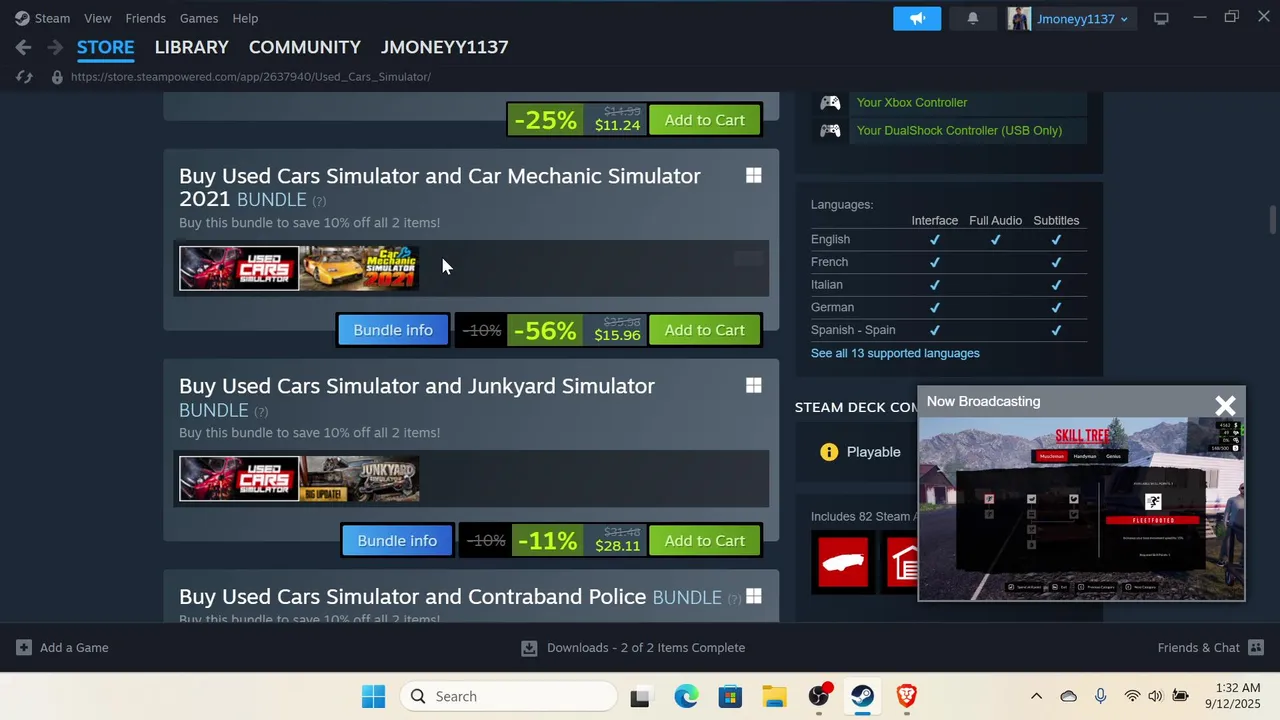This screenshot has width=1280, height=720.
Task: Click the Windows Start button
Action: [x=373, y=696]
